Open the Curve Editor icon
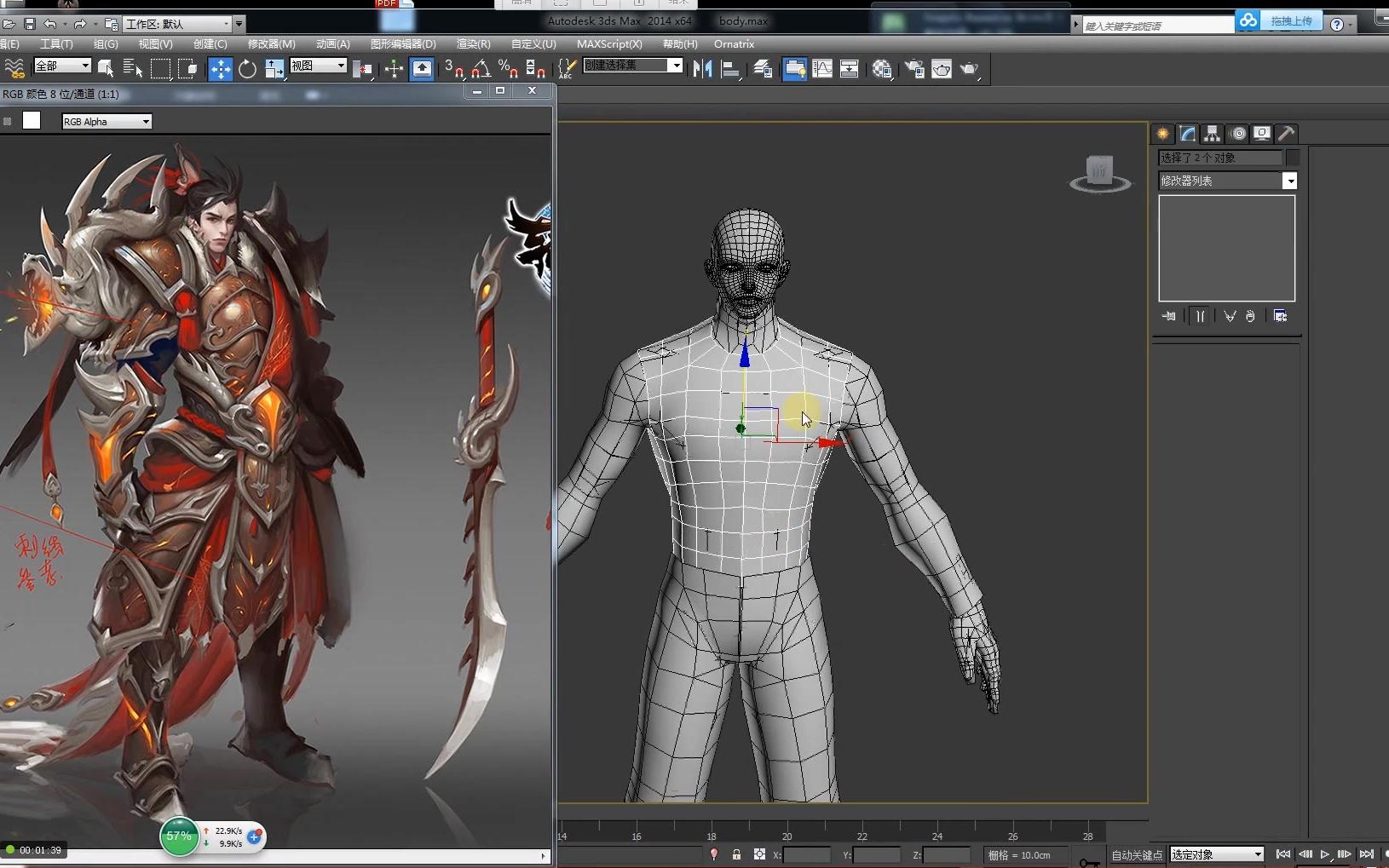The width and height of the screenshot is (1389, 868). (x=822, y=69)
